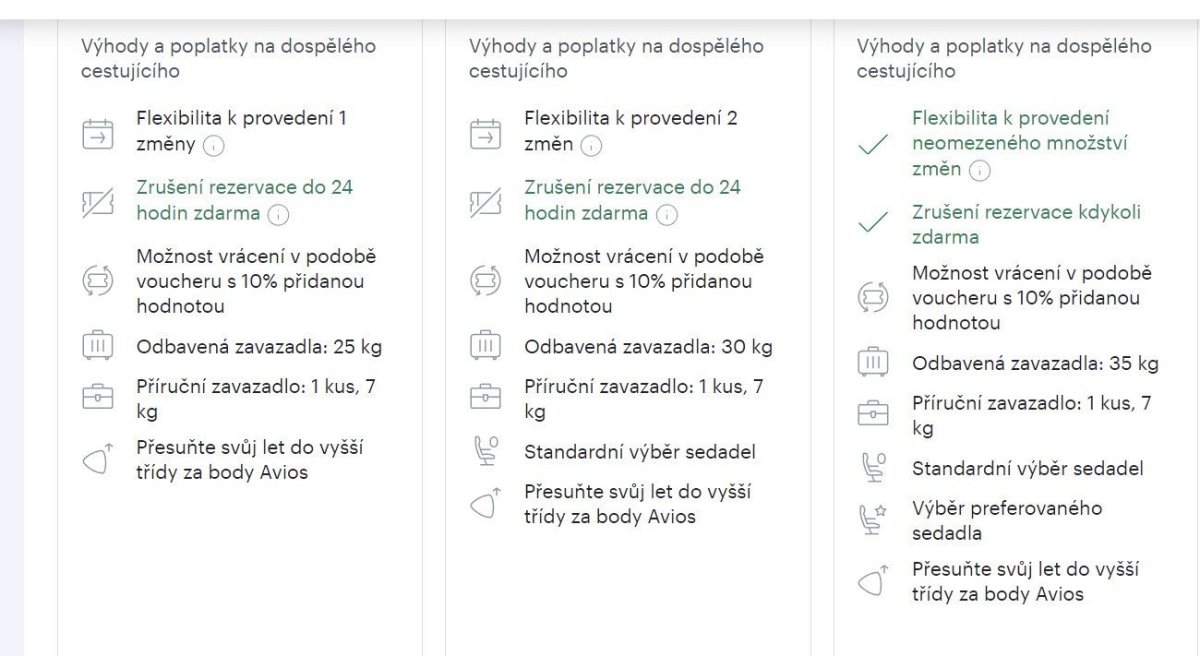
Task: Click the suitcase icon for 25 kg baggage
Action: pyautogui.click(x=98, y=347)
